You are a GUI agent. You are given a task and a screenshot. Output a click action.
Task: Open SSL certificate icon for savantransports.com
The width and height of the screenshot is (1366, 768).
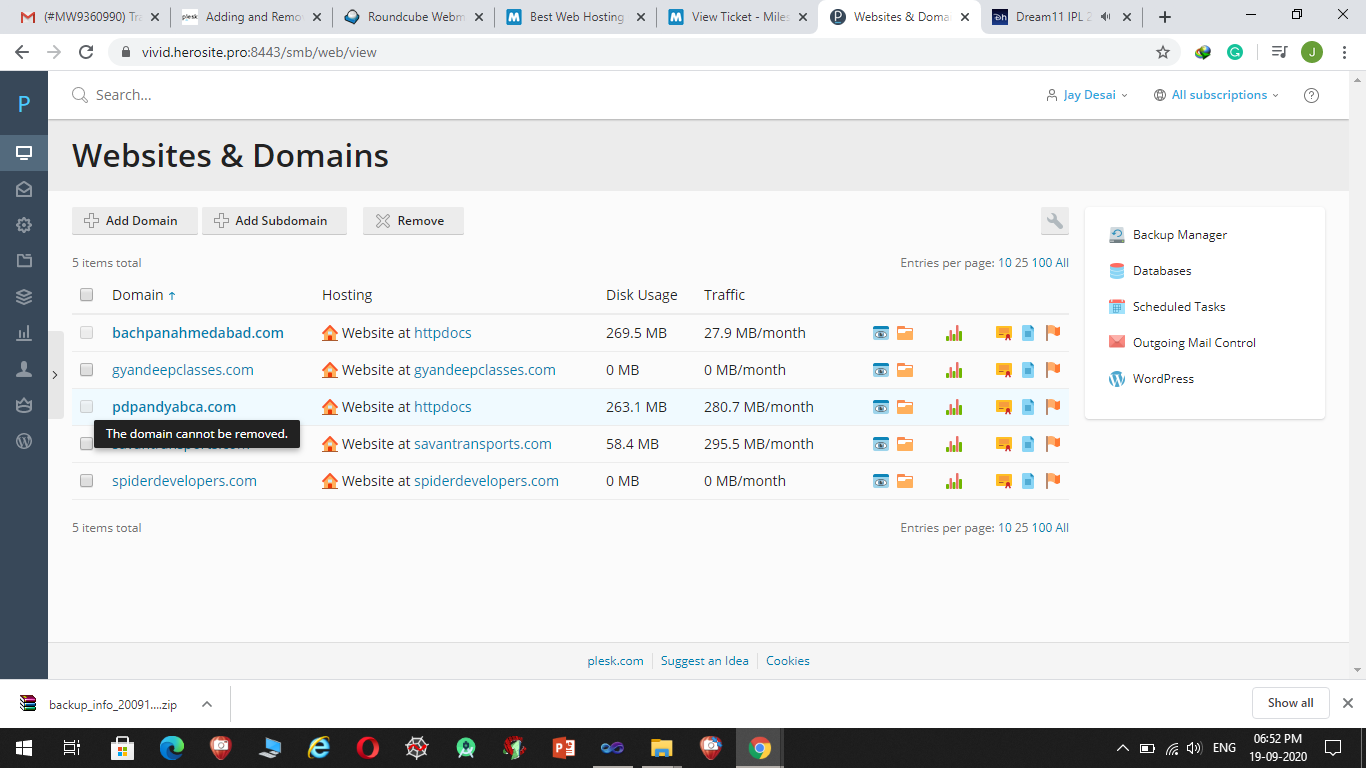1003,444
